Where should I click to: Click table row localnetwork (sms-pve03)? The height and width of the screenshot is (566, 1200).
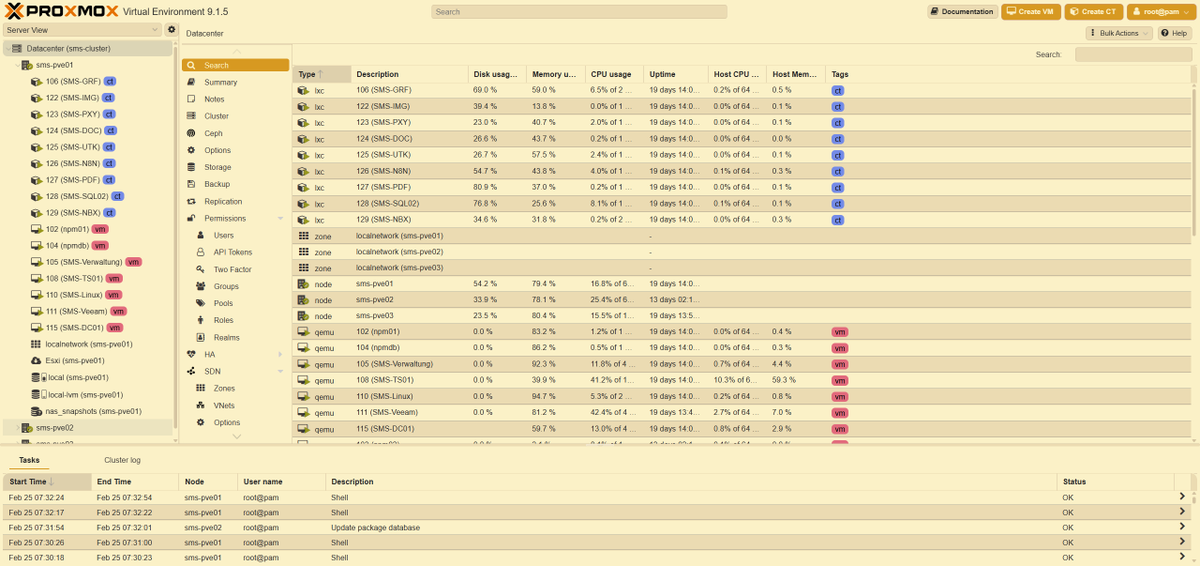[743, 268]
